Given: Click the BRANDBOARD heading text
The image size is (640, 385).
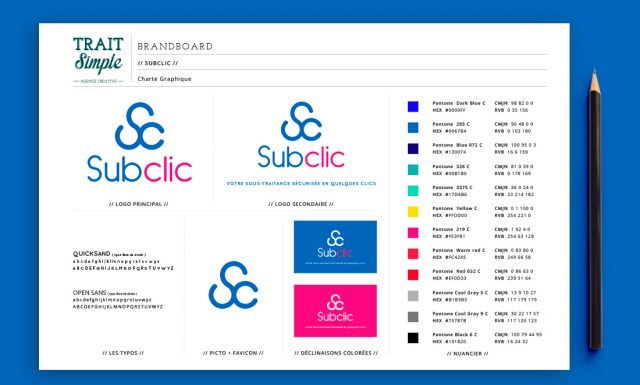Looking at the screenshot, I should 175,47.
